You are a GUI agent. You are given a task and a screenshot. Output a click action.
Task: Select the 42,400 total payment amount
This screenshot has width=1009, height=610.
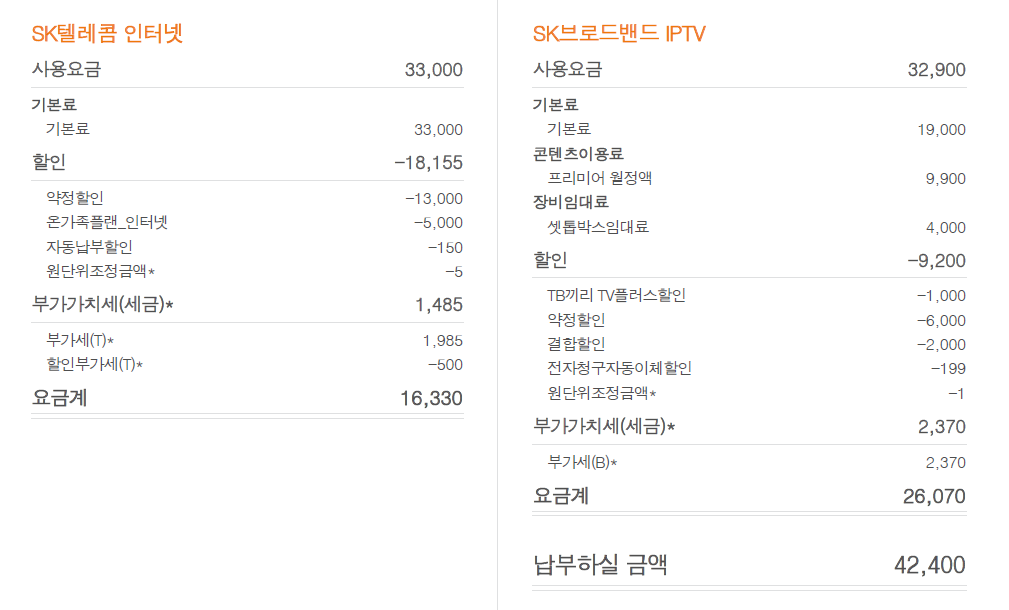[x=929, y=565]
